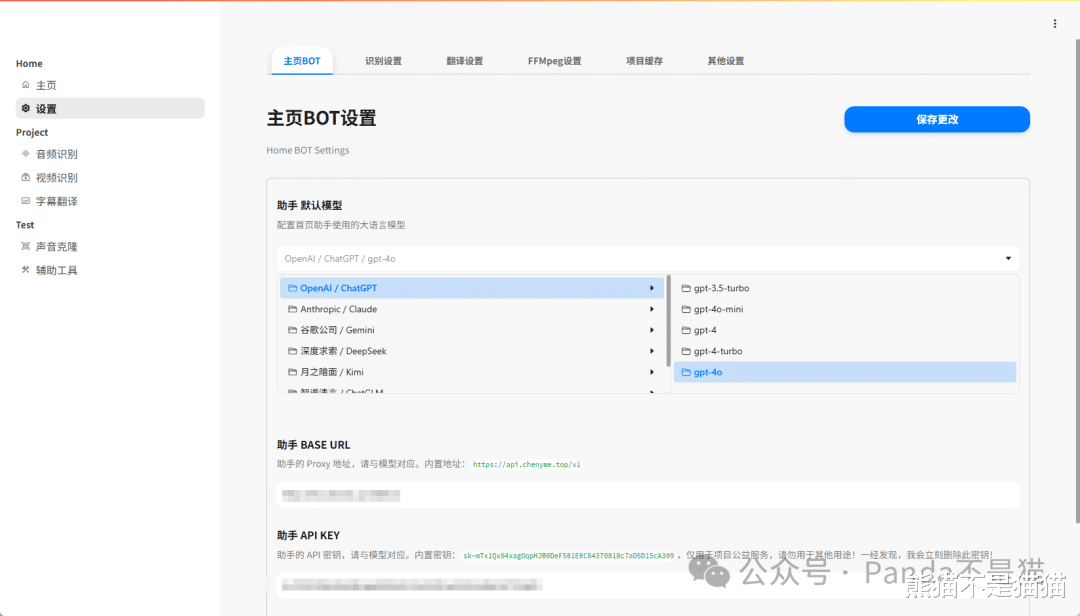Viewport: 1080px width, 616px height.
Task: Expand the Anthropic / Claude submenu arrow
Action: click(x=652, y=309)
